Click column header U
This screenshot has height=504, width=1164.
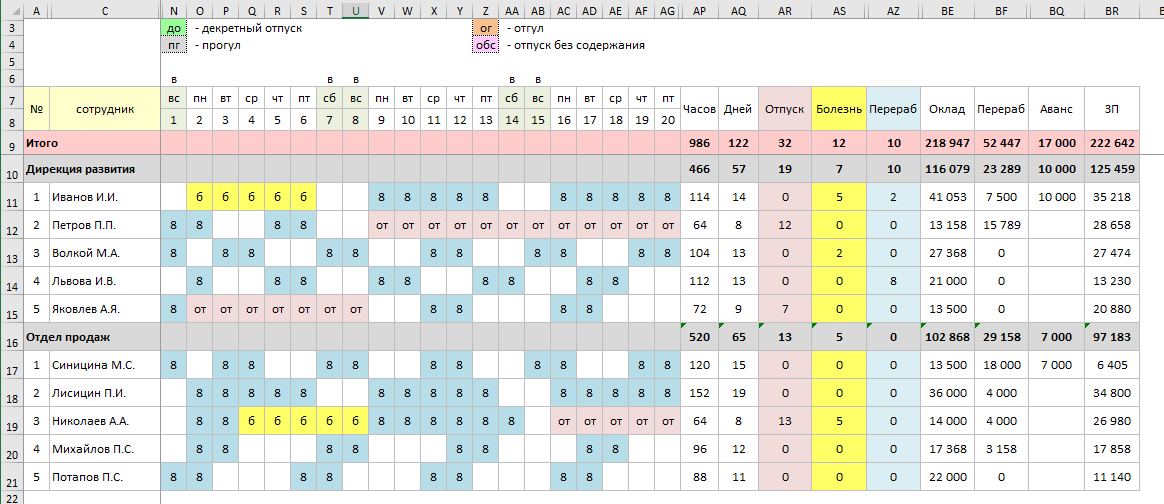(356, 10)
